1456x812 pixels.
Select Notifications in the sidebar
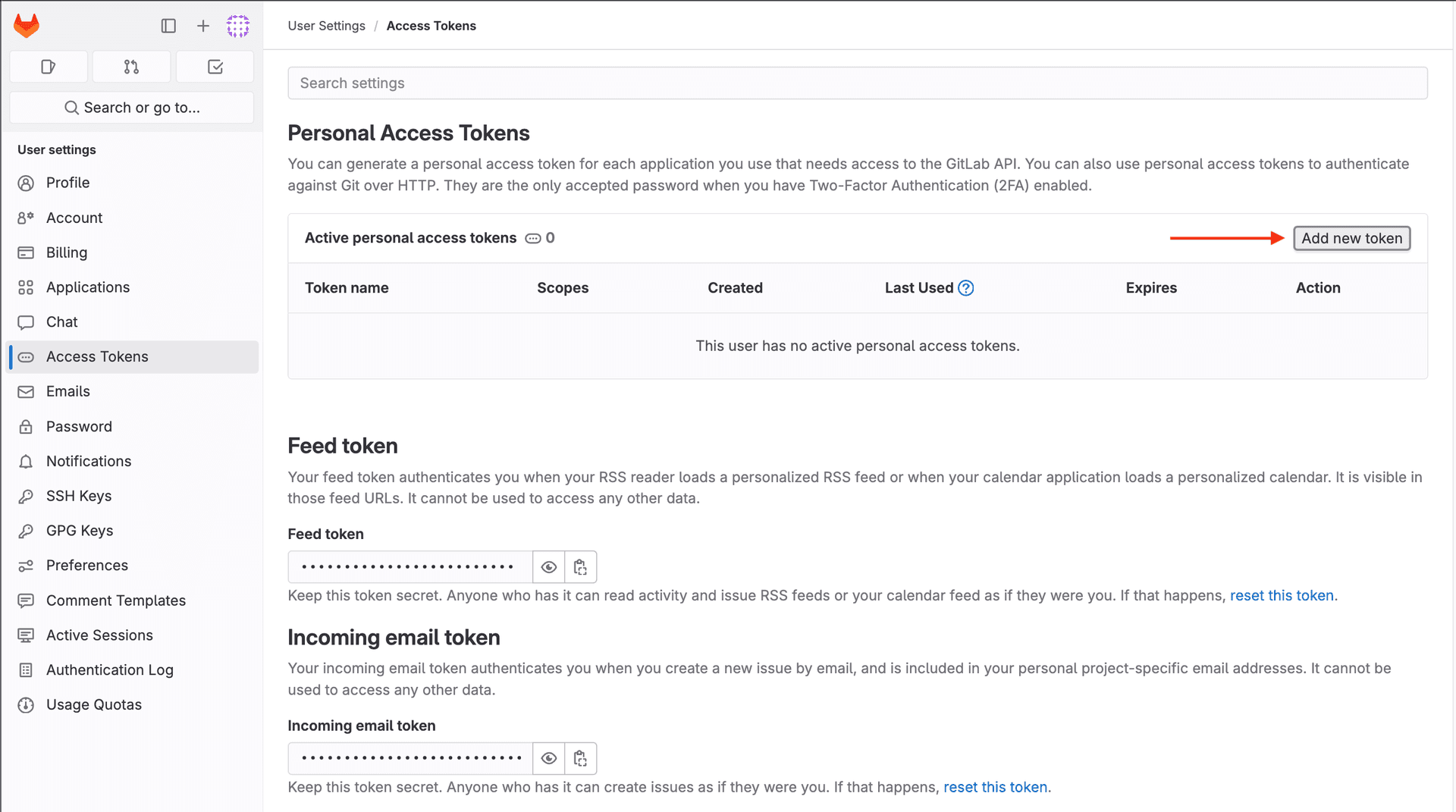88,461
